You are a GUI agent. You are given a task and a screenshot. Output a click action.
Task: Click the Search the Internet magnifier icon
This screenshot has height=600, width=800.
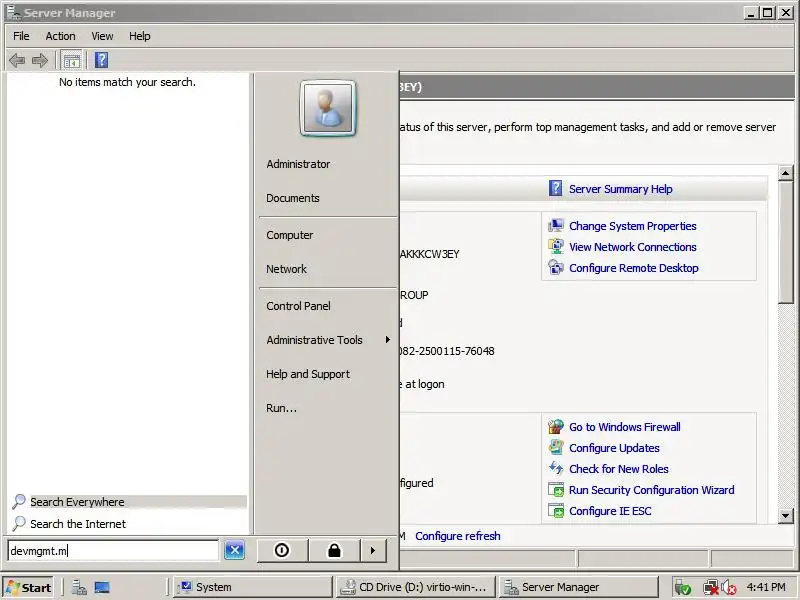click(x=19, y=523)
